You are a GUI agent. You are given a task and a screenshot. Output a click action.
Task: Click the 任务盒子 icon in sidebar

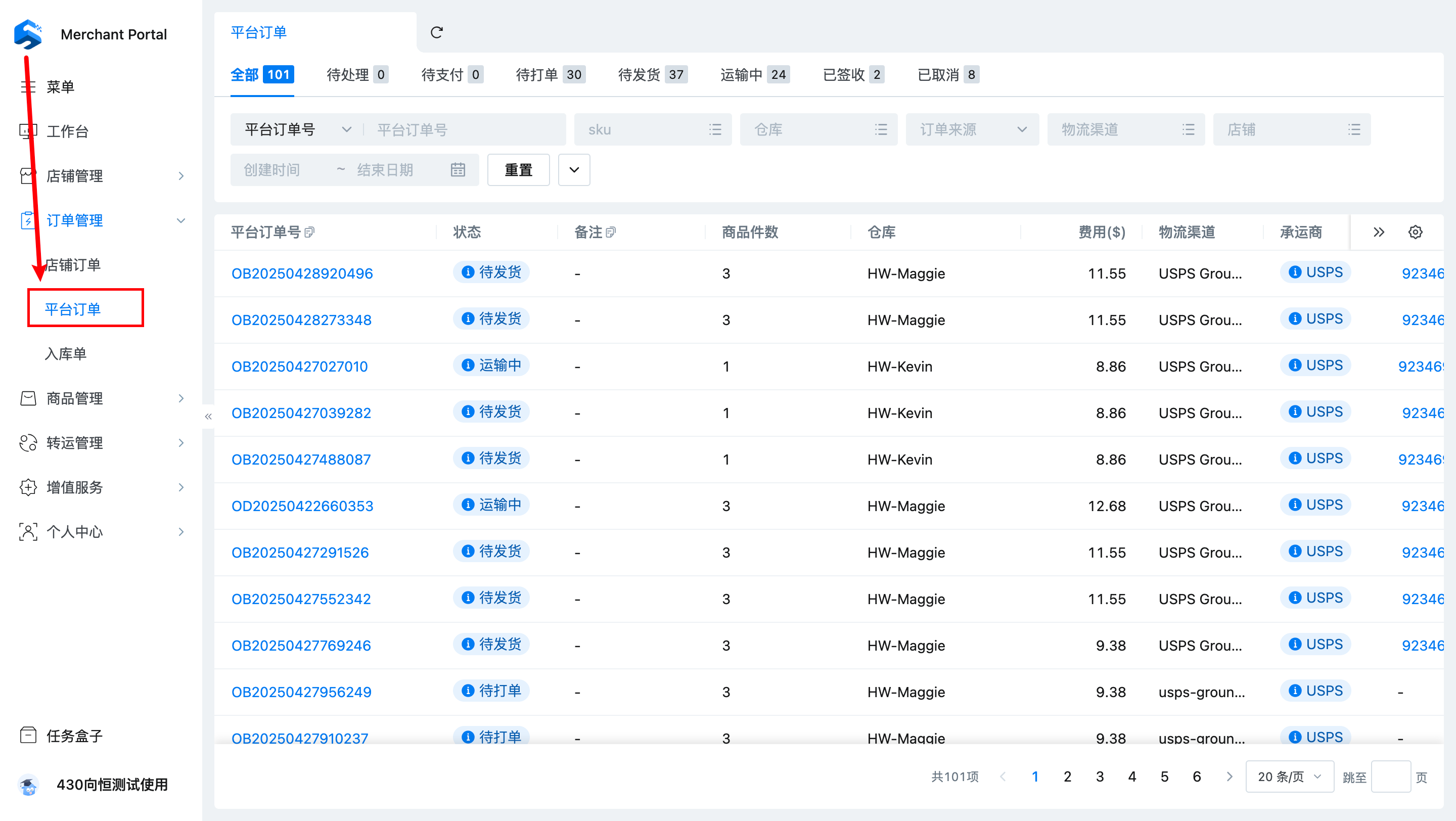28,735
